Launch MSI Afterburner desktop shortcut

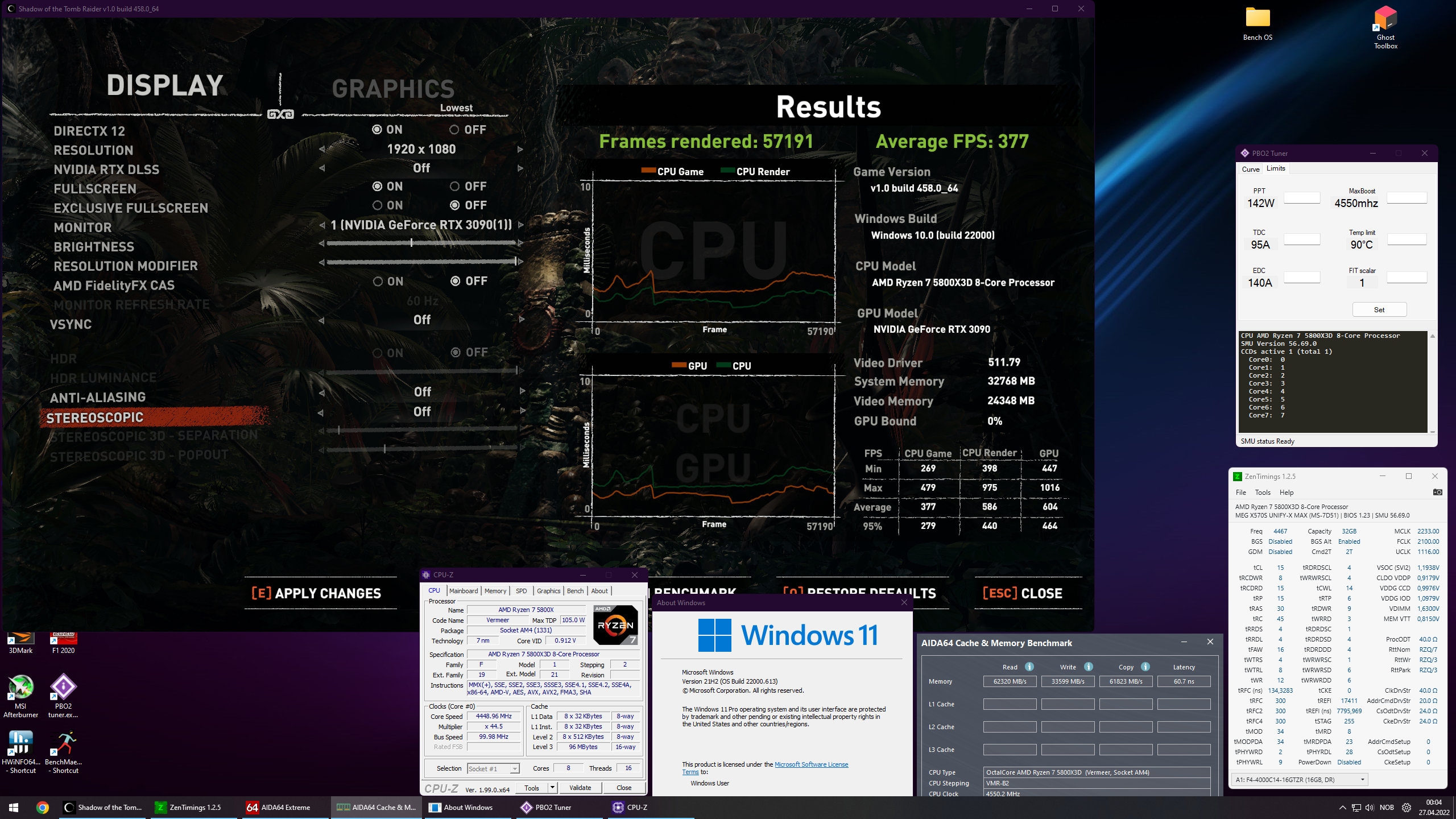point(20,696)
